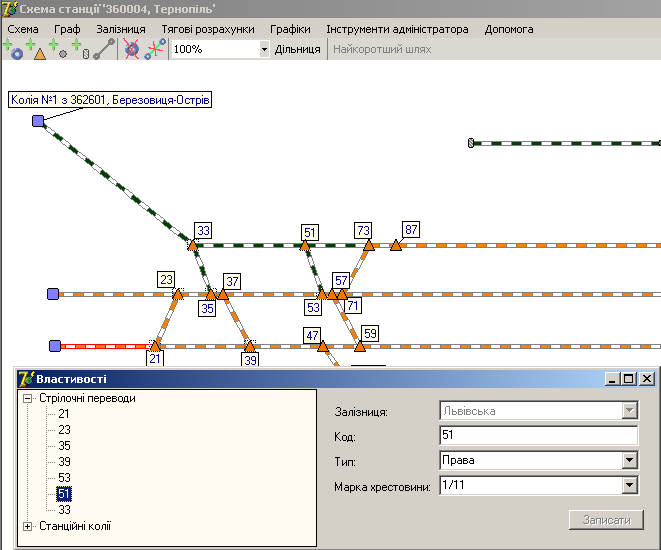The height and width of the screenshot is (550, 661).
Task: Open the Графіки menu
Action: click(x=289, y=29)
